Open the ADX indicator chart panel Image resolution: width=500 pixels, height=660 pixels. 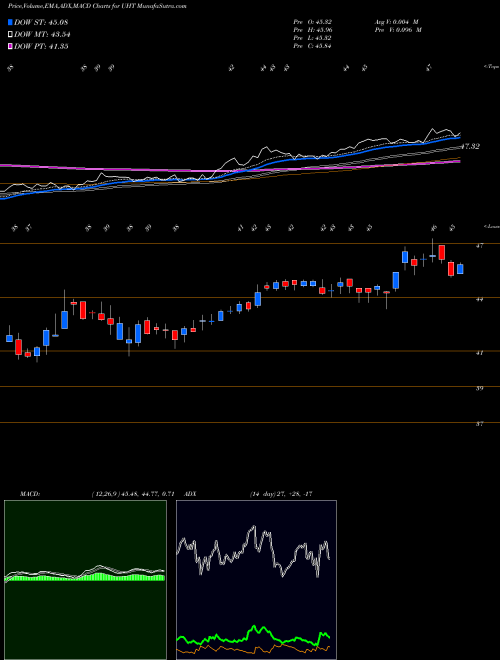[x=256, y=580]
